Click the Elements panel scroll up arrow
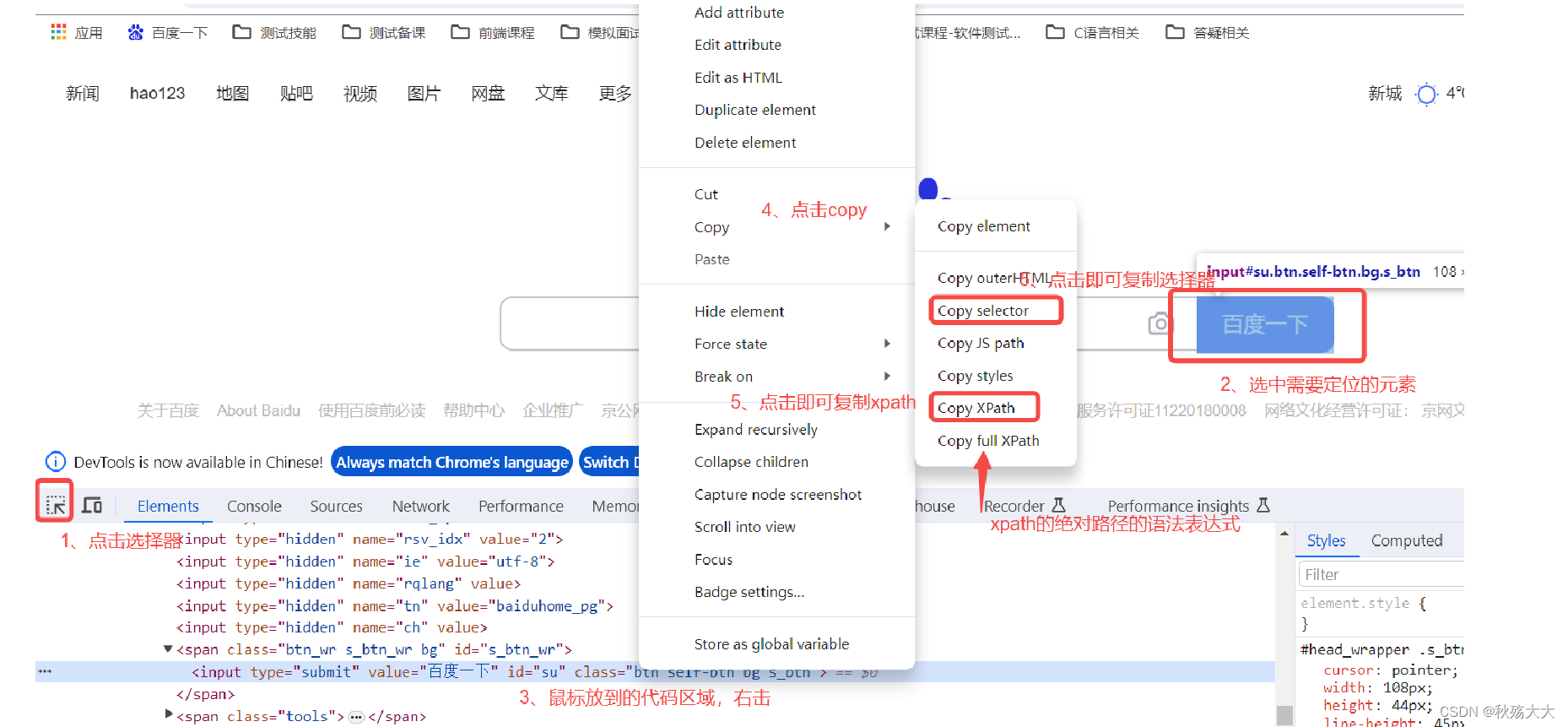Image resolution: width=1568 pixels, height=727 pixels. coord(1284,534)
